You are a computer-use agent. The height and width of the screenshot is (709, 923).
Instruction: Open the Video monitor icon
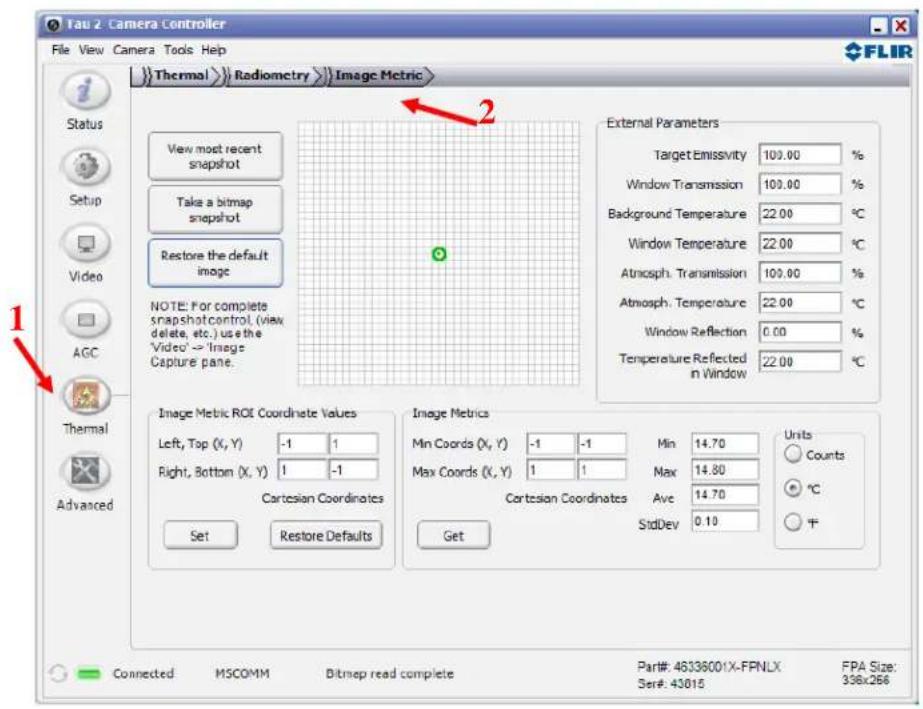(x=85, y=243)
